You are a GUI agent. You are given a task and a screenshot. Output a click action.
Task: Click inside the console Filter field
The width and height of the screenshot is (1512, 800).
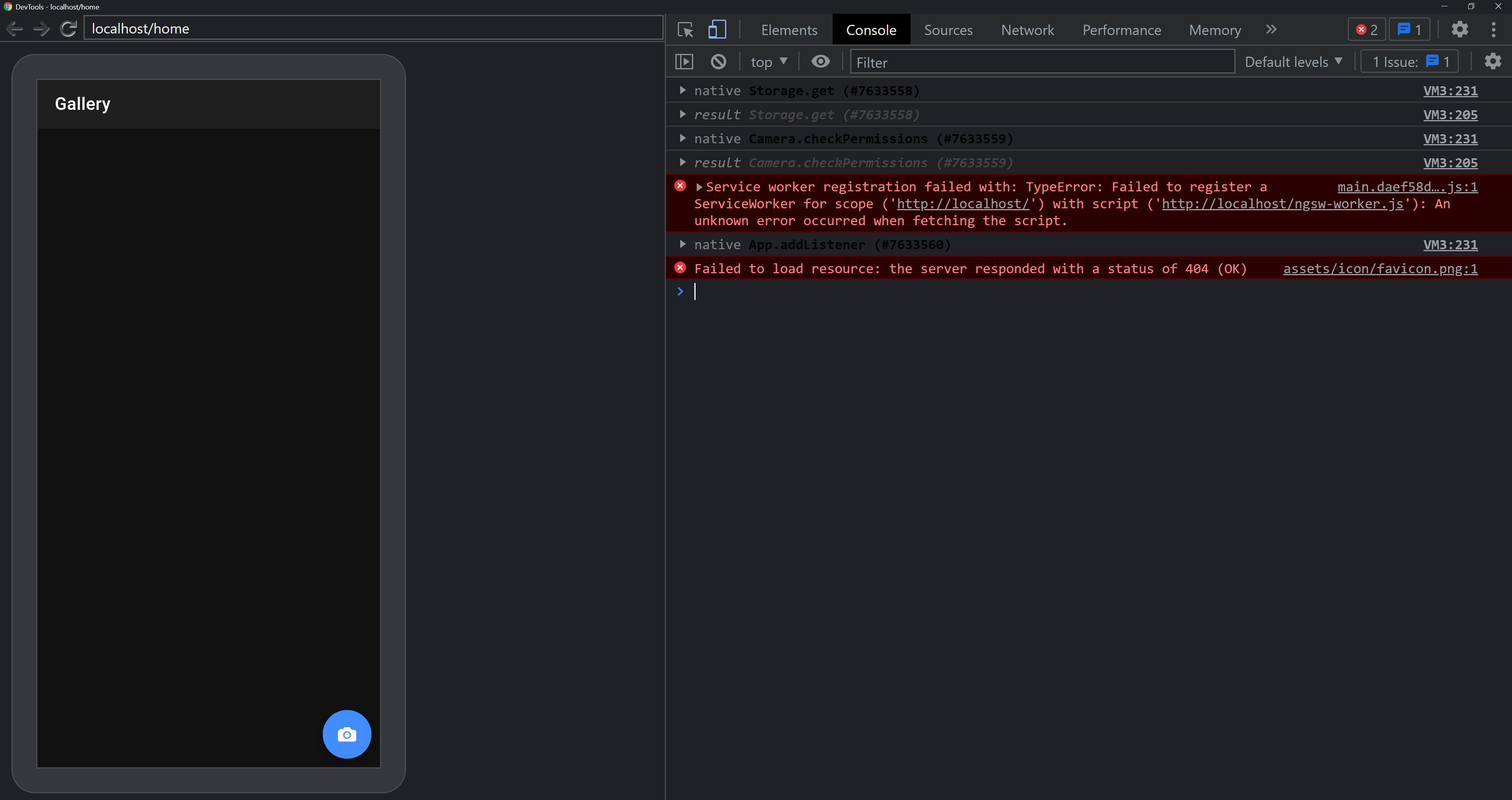tap(1042, 62)
